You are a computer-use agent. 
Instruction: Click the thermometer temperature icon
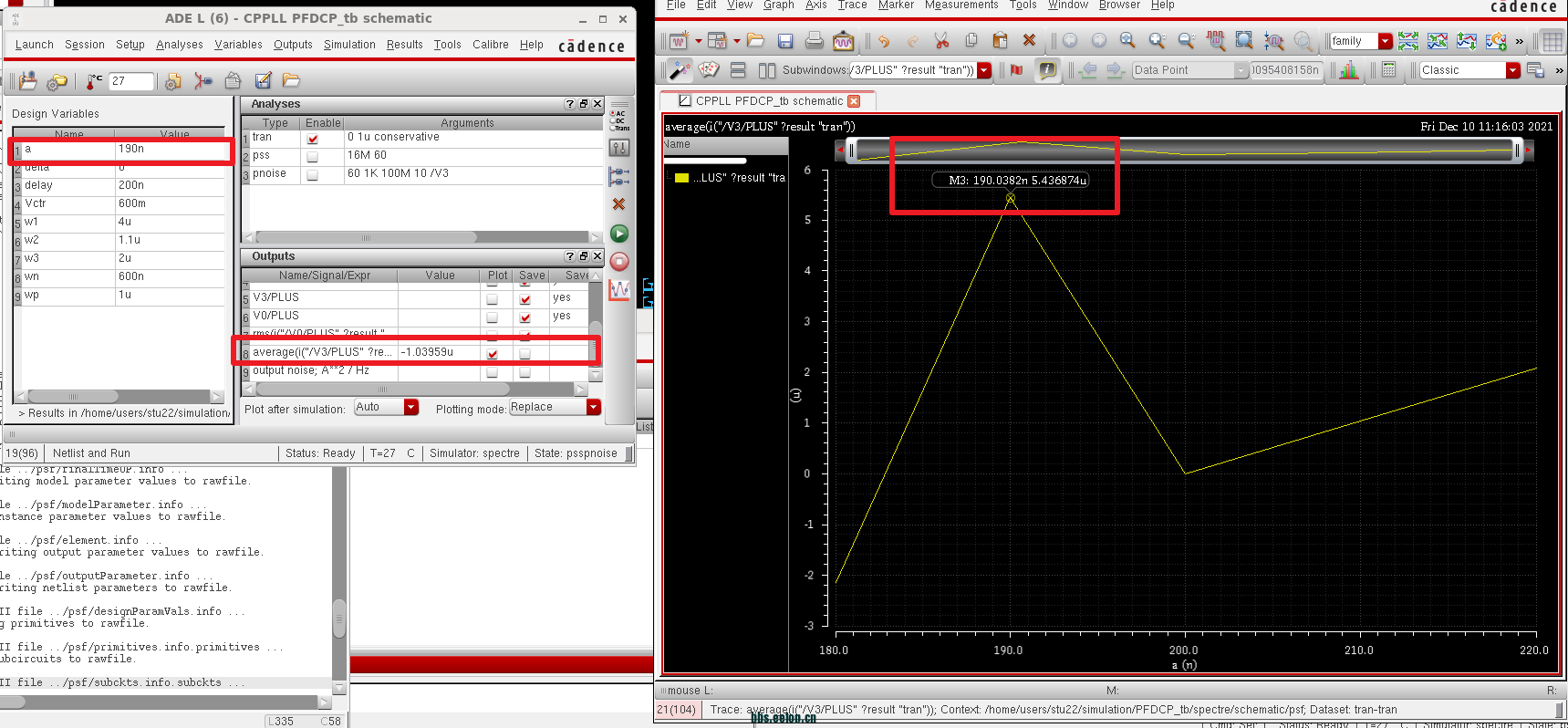(94, 81)
